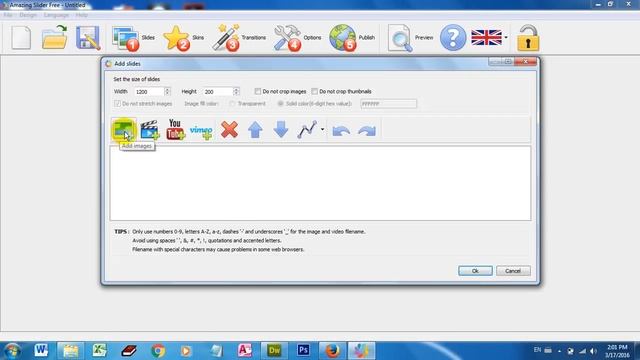Toggle Do not stretch images checkbox

tap(118, 104)
